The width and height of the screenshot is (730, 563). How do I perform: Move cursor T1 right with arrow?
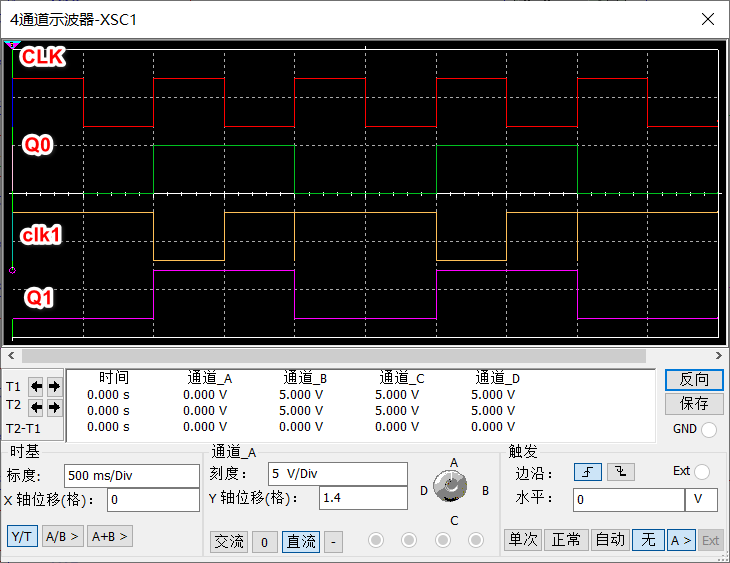54,386
